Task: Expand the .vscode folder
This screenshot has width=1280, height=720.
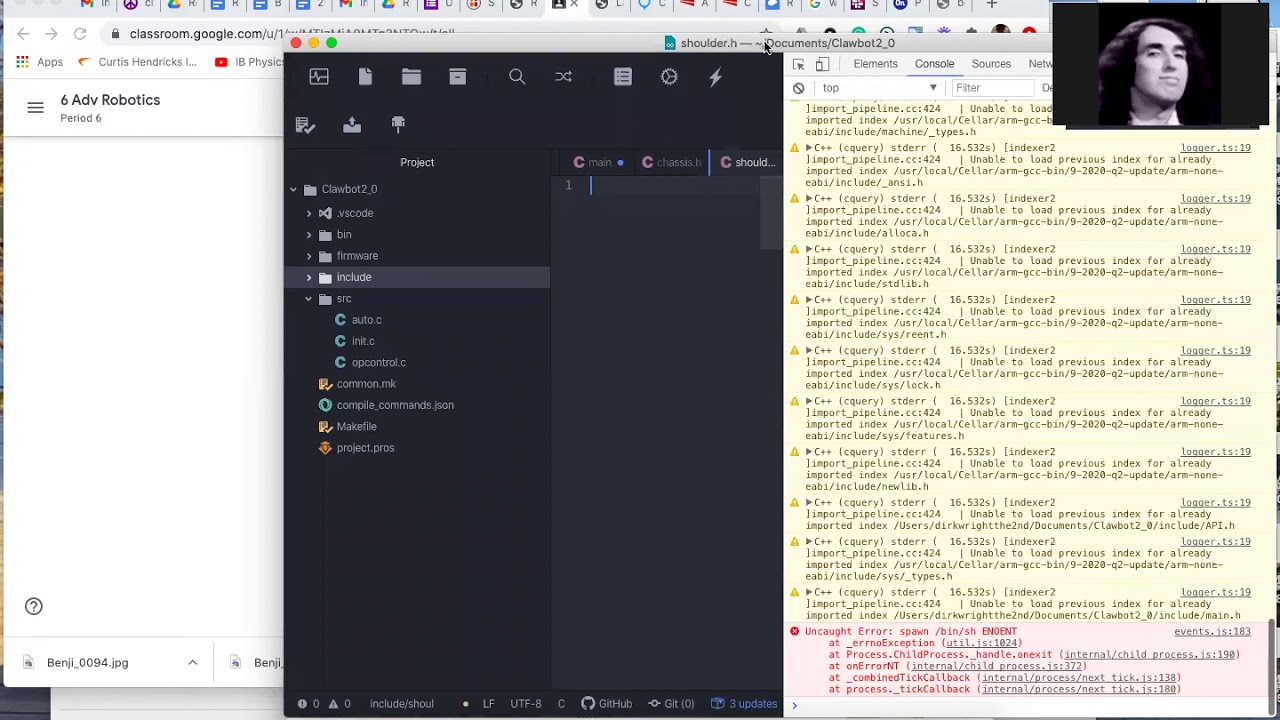Action: coord(309,213)
